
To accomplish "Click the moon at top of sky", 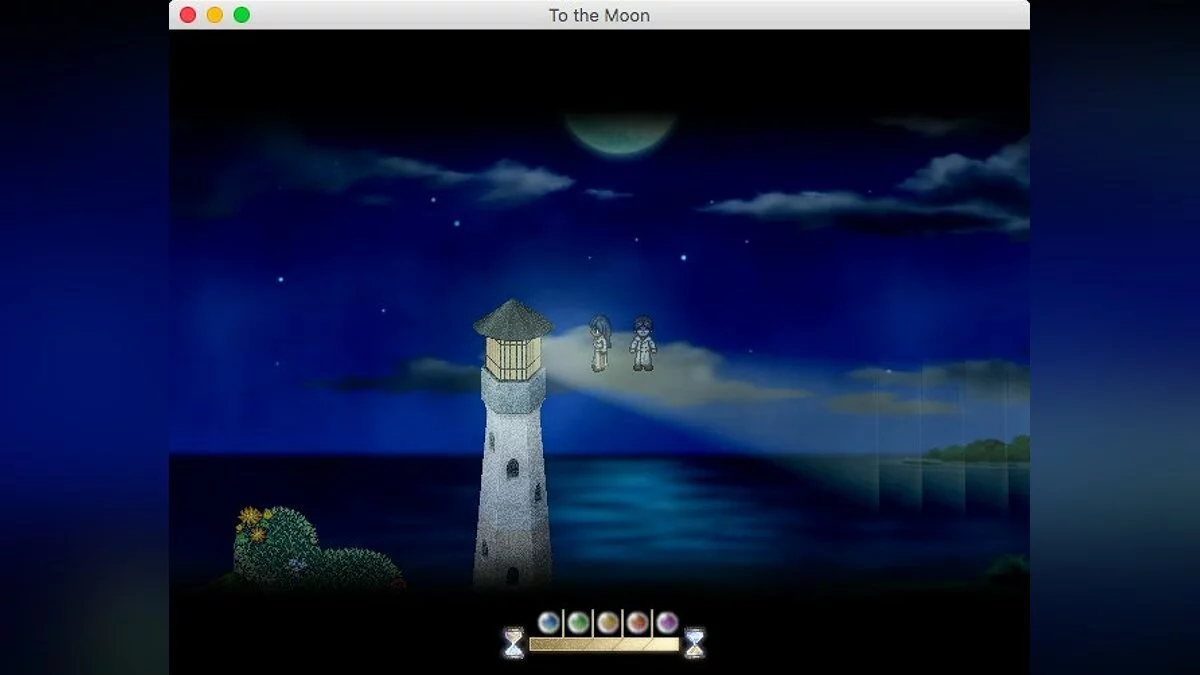I will [620, 133].
